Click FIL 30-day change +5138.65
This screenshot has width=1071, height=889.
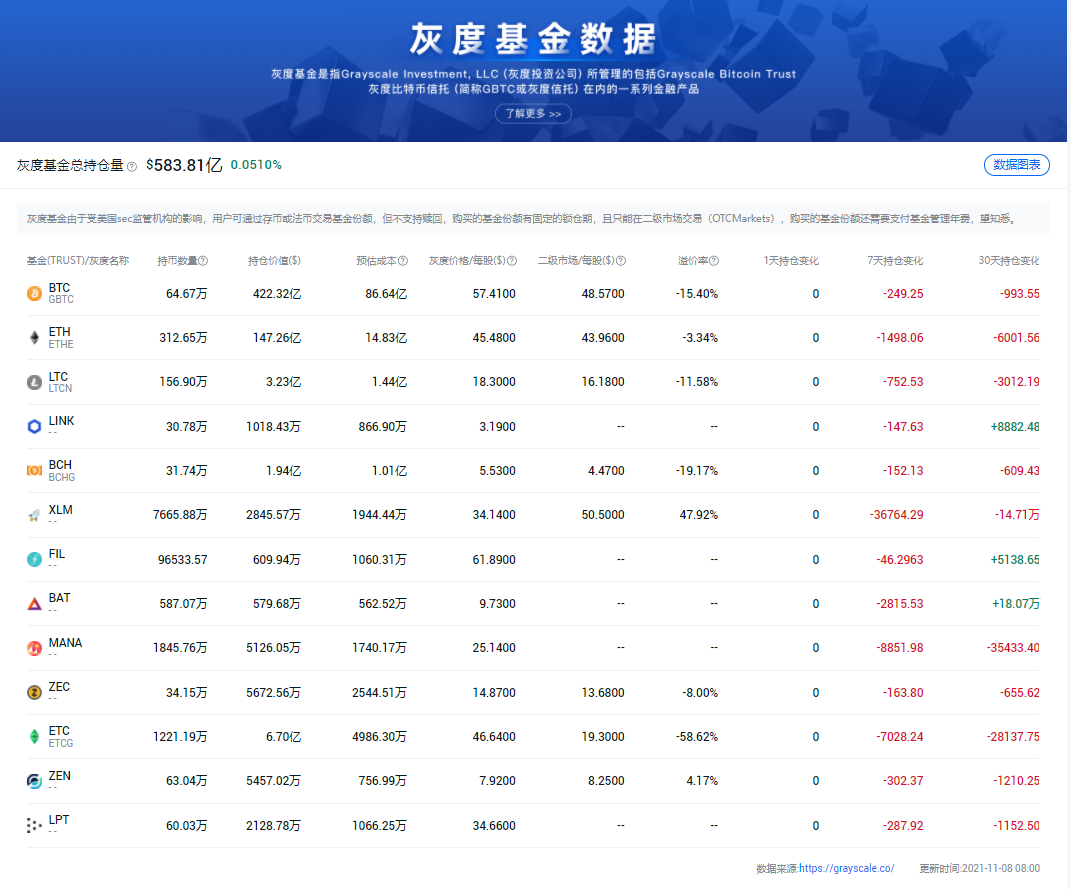(1015, 560)
